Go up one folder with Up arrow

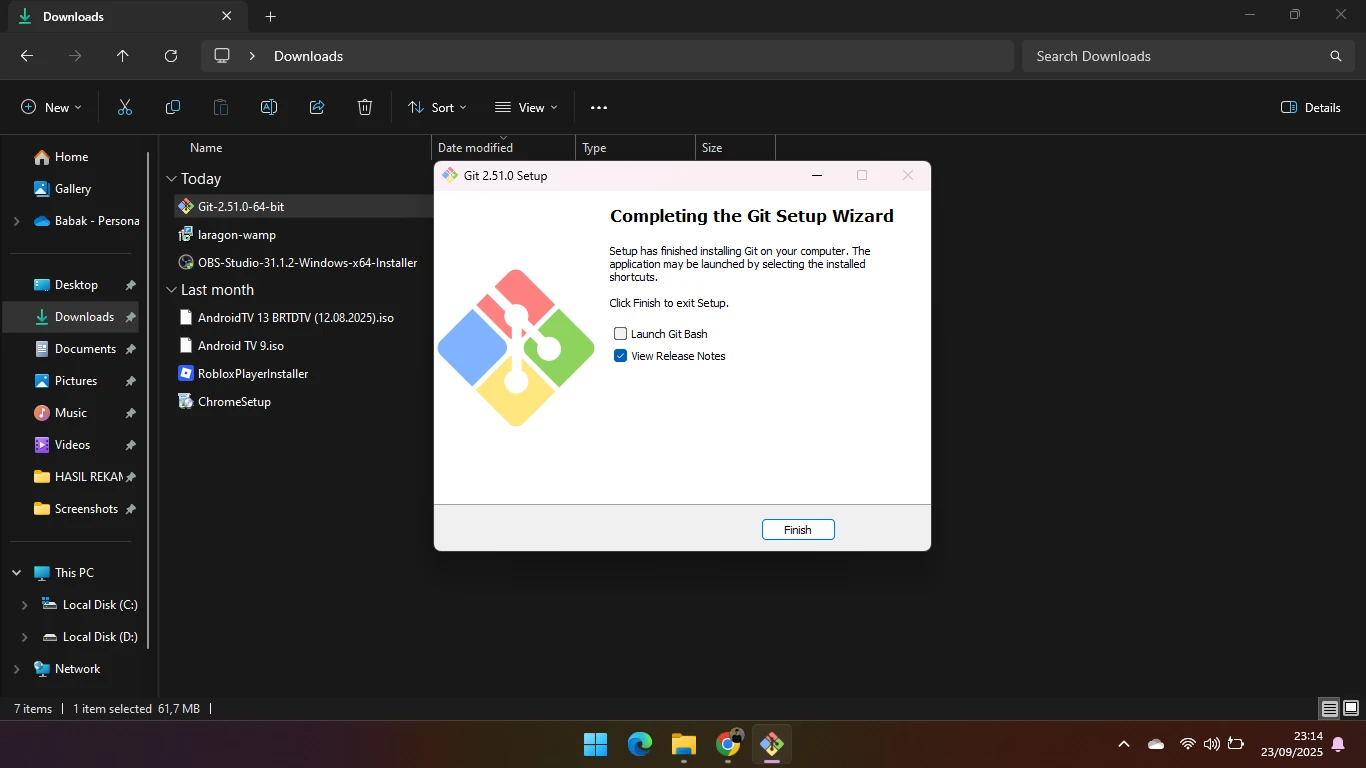123,56
